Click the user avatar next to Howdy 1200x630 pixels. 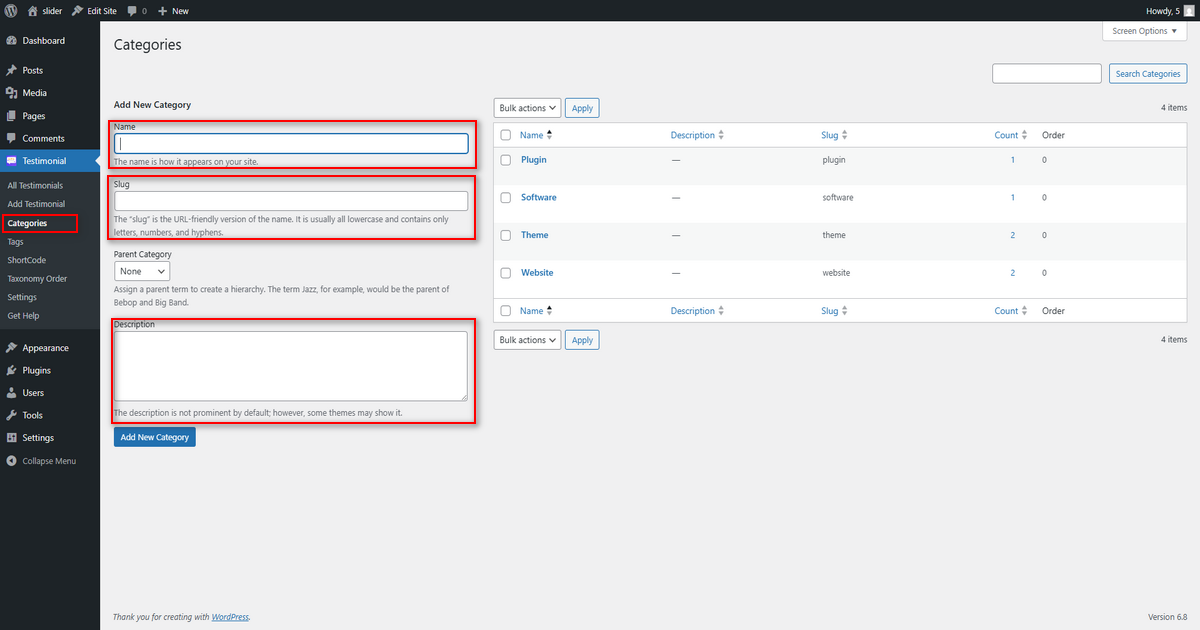(1188, 10)
